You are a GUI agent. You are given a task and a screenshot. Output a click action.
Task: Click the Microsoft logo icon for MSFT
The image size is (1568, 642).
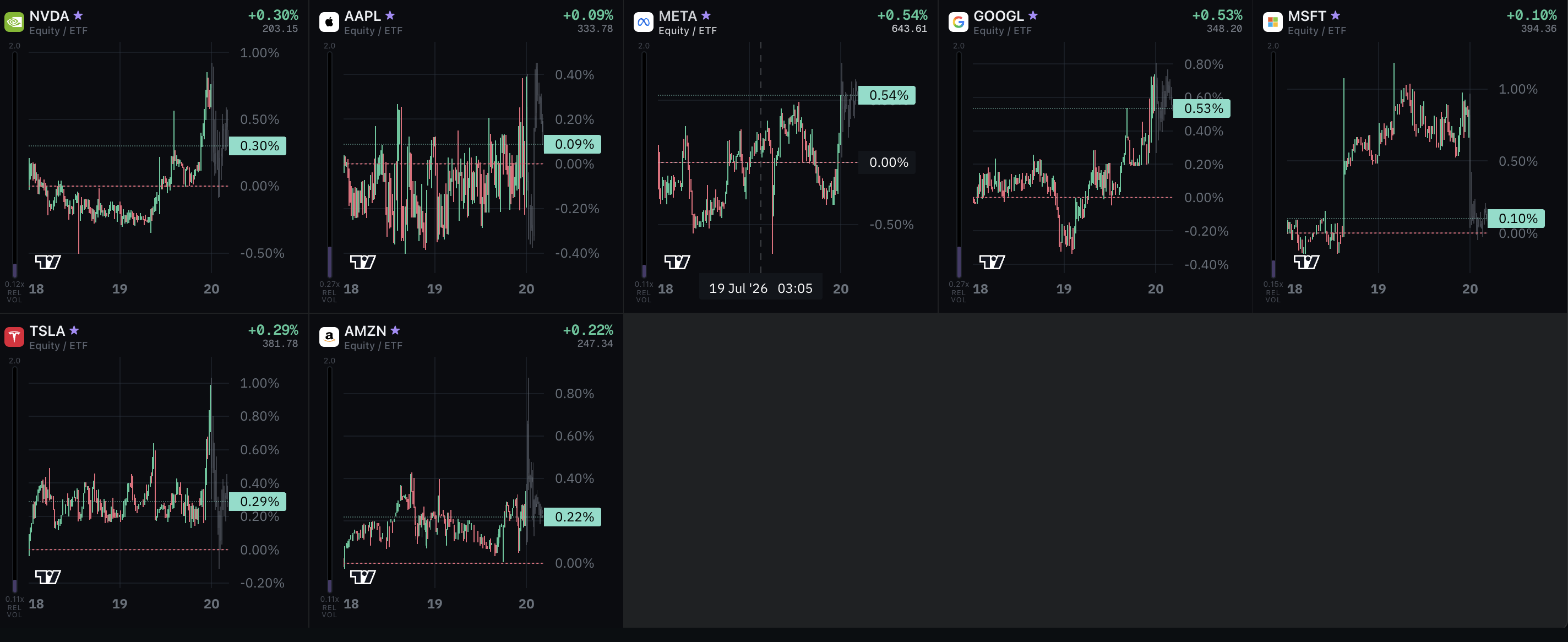click(x=1273, y=22)
